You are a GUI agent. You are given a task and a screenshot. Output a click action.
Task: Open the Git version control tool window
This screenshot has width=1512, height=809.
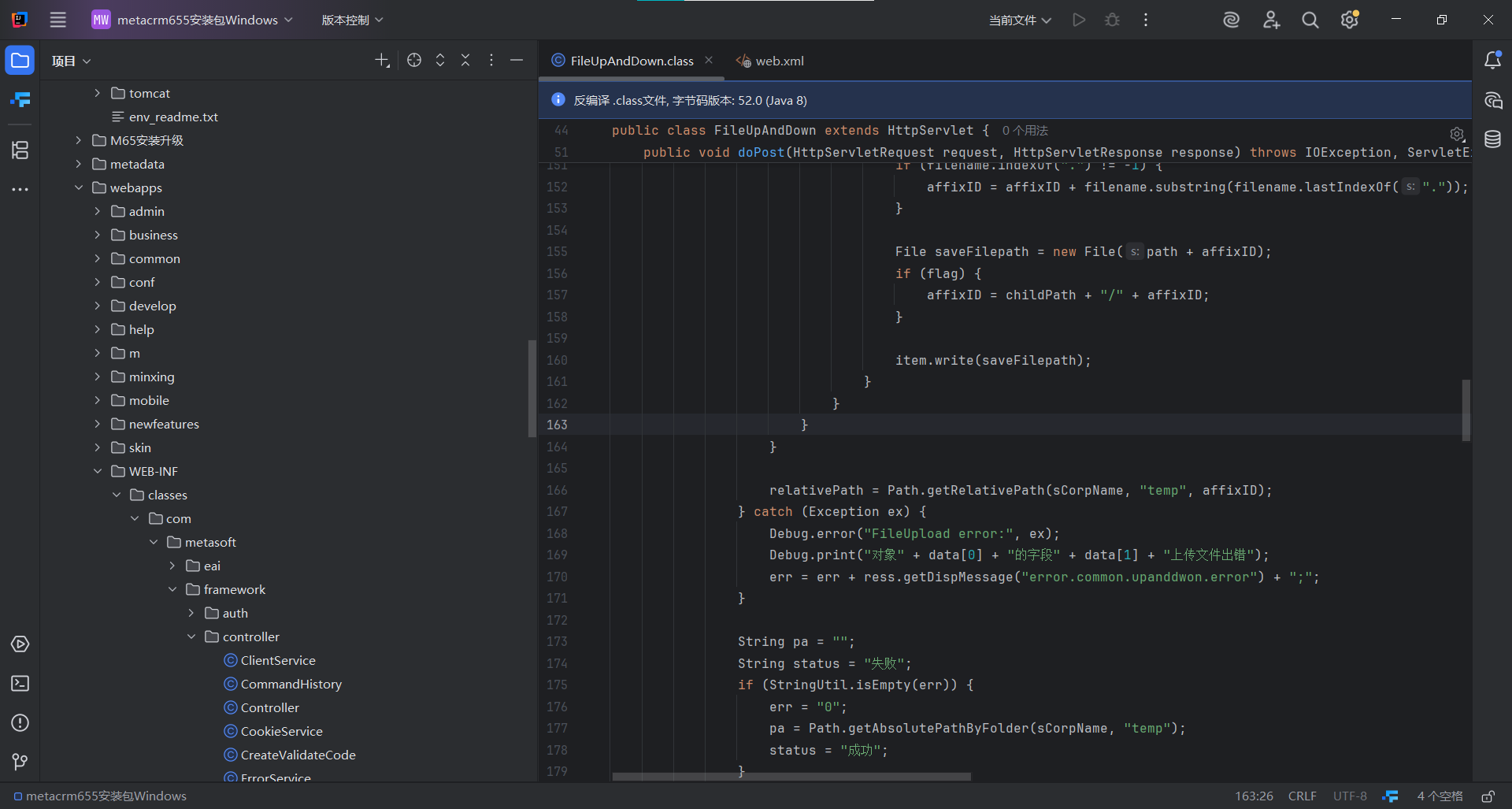[20, 762]
